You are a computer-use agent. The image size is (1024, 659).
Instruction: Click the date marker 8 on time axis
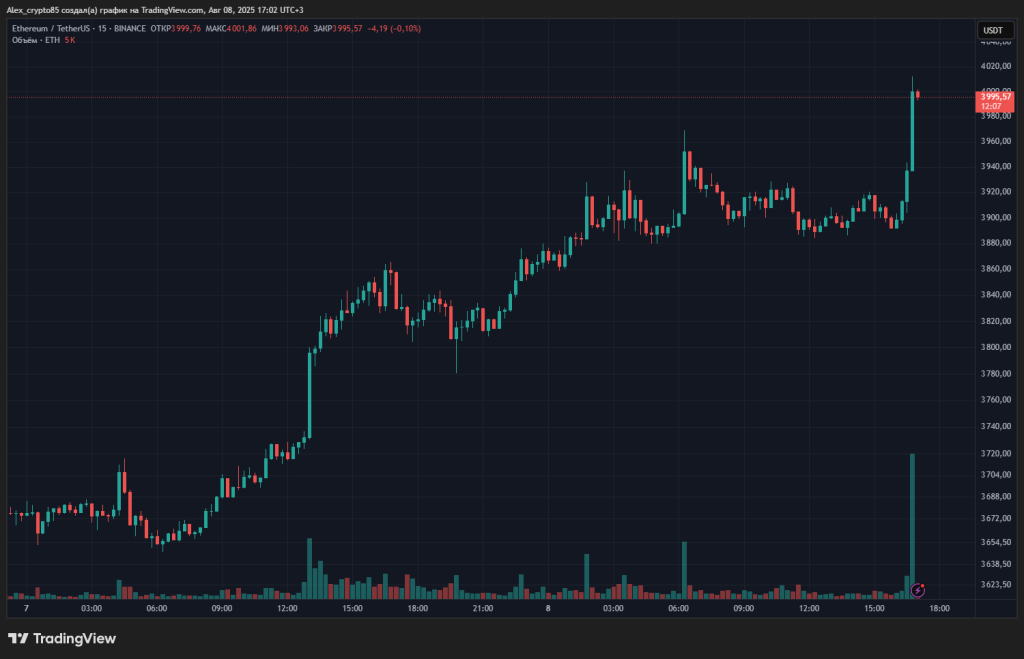point(548,608)
